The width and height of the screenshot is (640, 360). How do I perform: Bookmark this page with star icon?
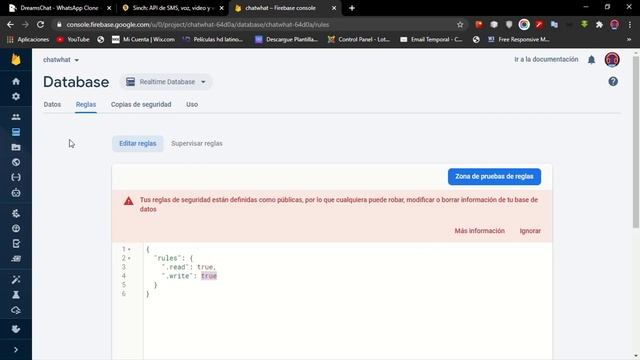[460, 24]
